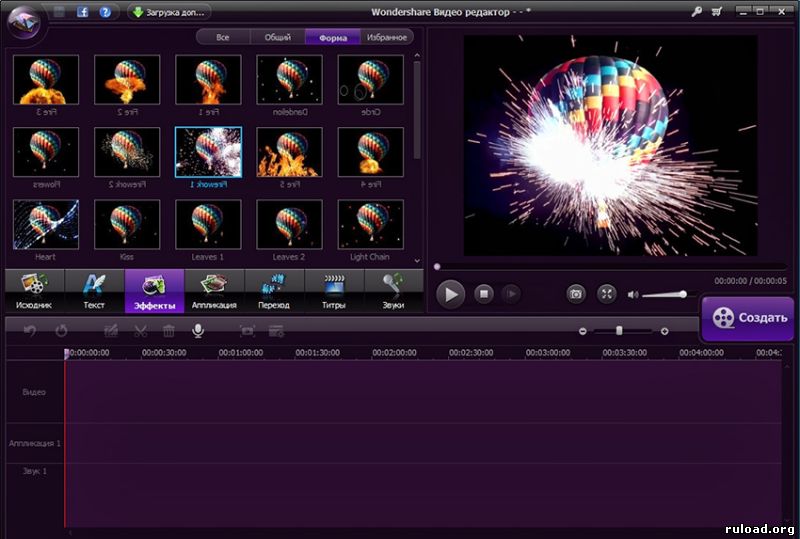The width and height of the screenshot is (800, 539).
Task: Select the Heart effect thumbnail
Action: click(x=45, y=225)
